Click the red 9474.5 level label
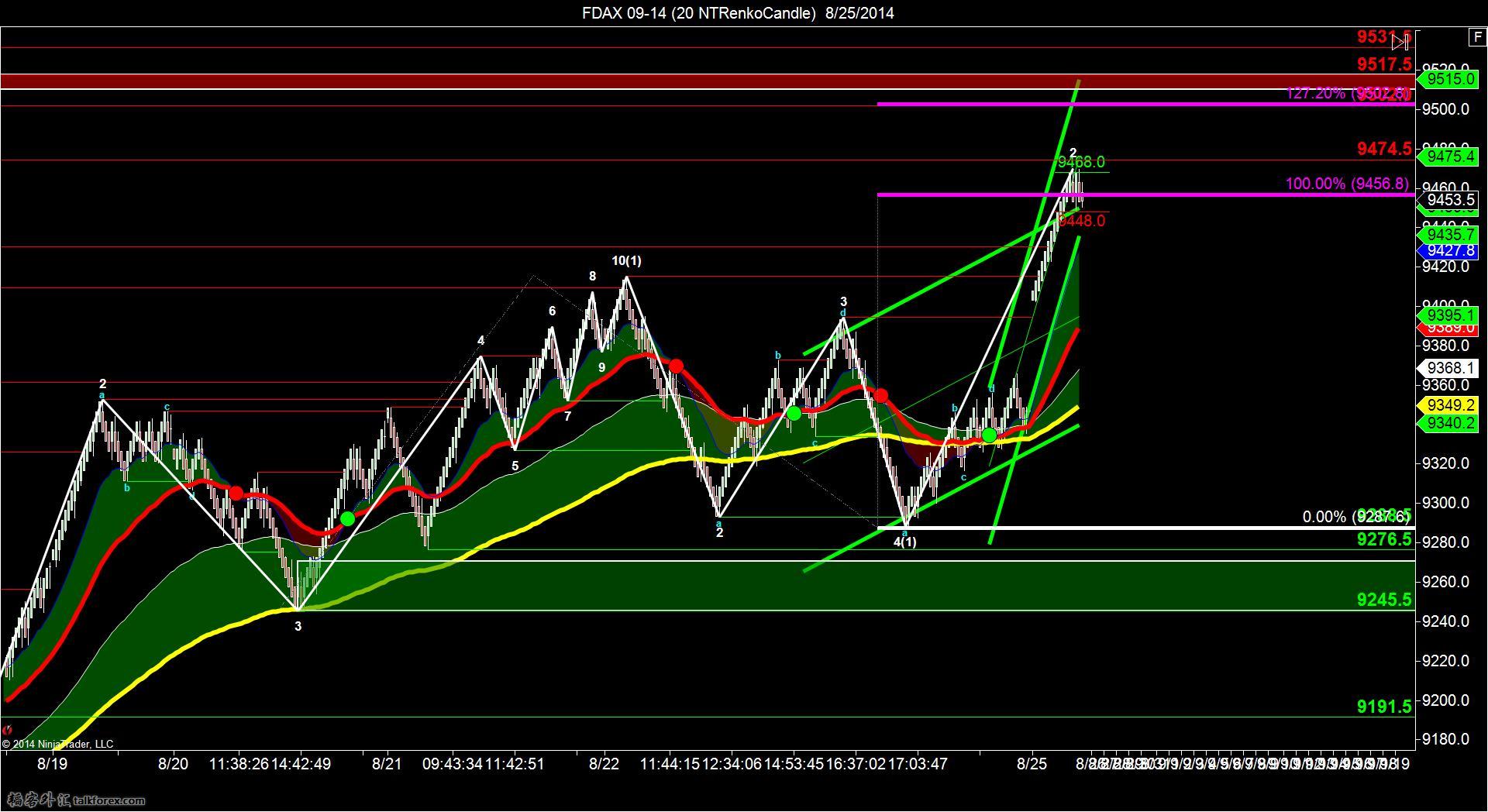 pyautogui.click(x=1384, y=149)
